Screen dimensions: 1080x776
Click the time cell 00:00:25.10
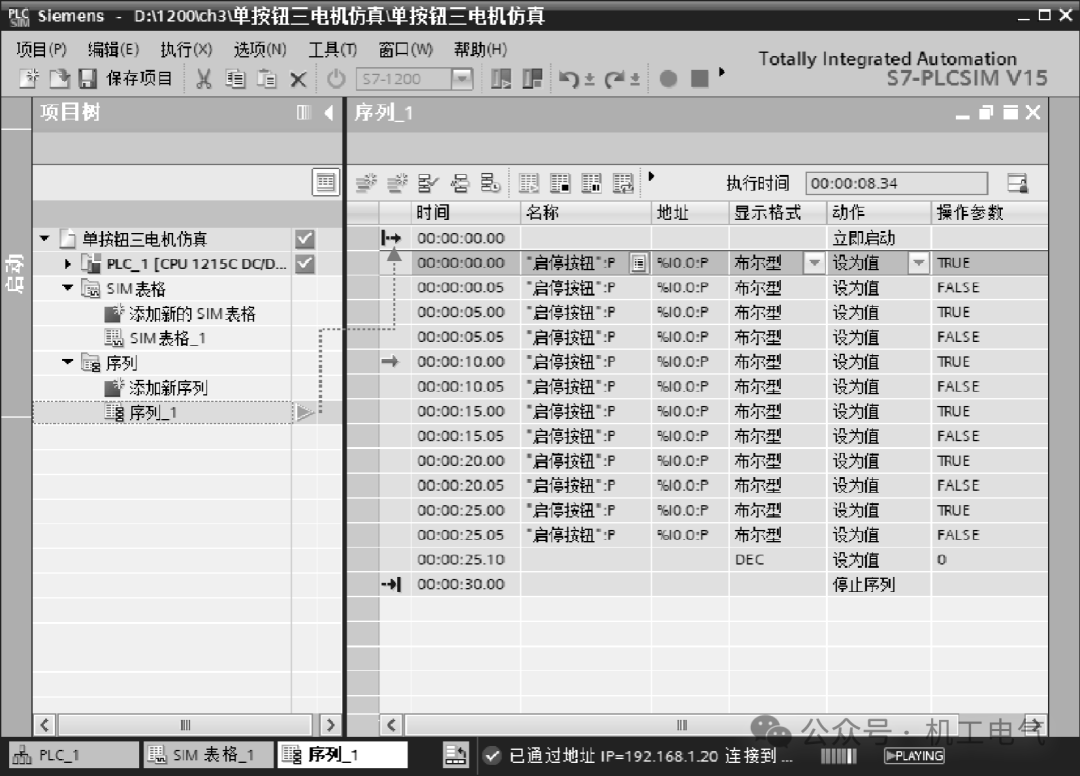[x=466, y=560]
